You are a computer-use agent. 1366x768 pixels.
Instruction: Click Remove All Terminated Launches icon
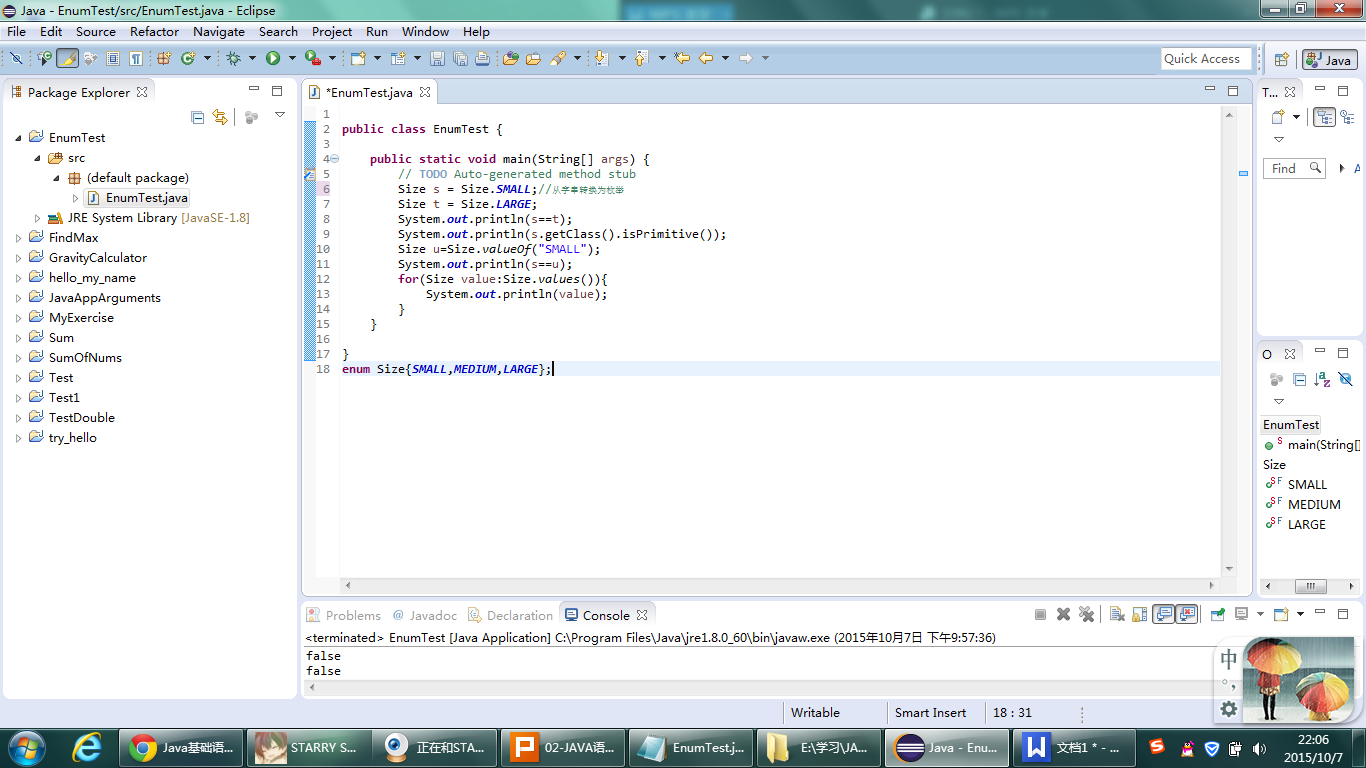click(x=1086, y=614)
